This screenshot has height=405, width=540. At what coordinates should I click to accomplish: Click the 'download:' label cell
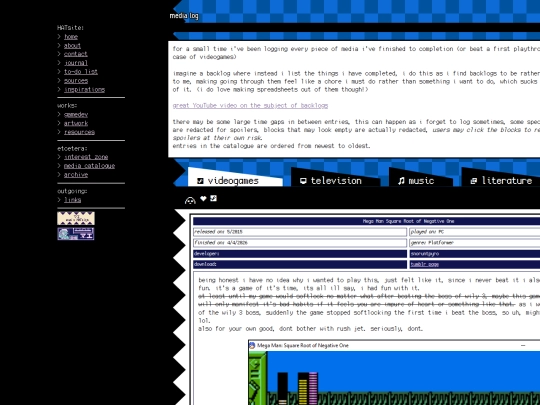pos(300,264)
